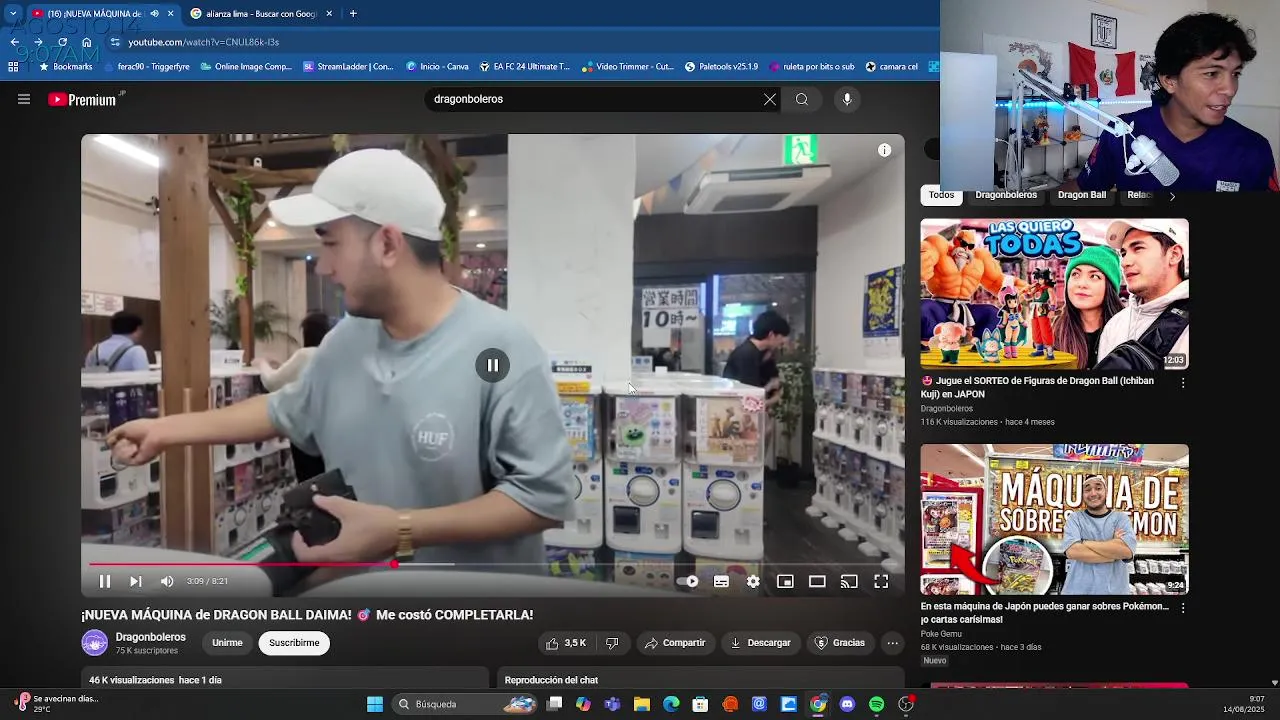Toggle autoplay switch in player
The height and width of the screenshot is (720, 1280).
[688, 581]
